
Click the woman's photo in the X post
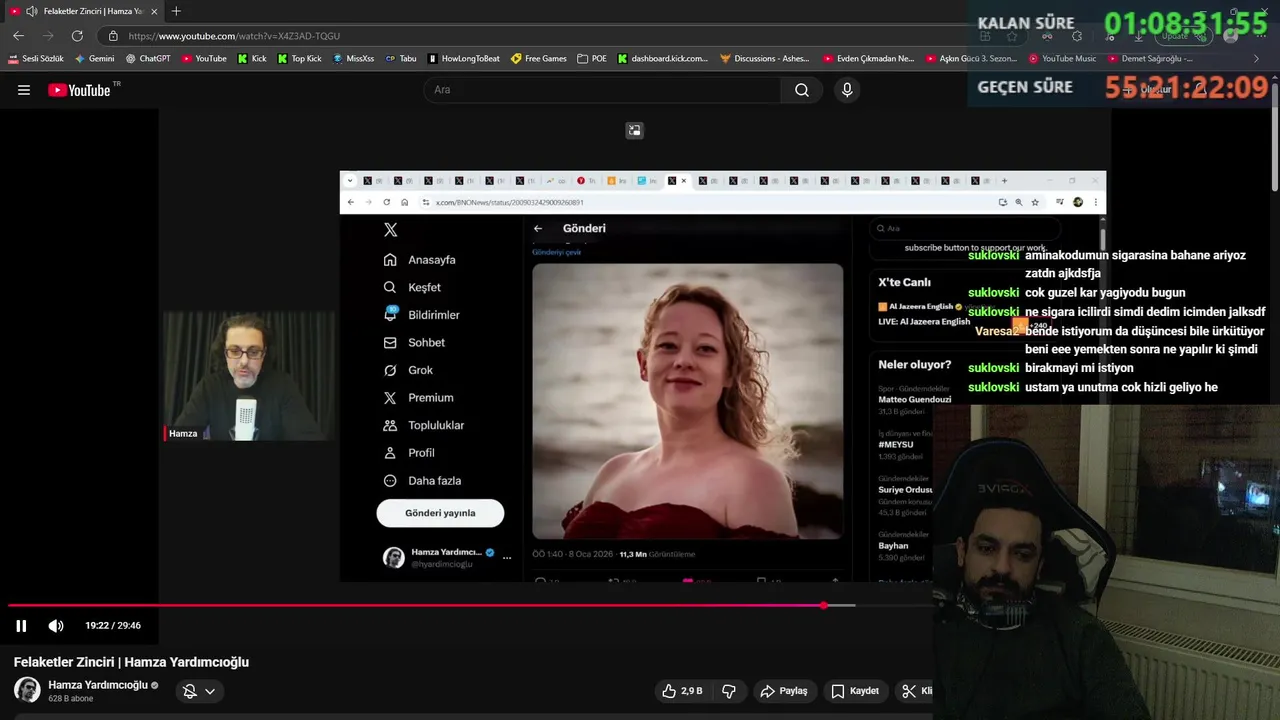click(x=687, y=402)
